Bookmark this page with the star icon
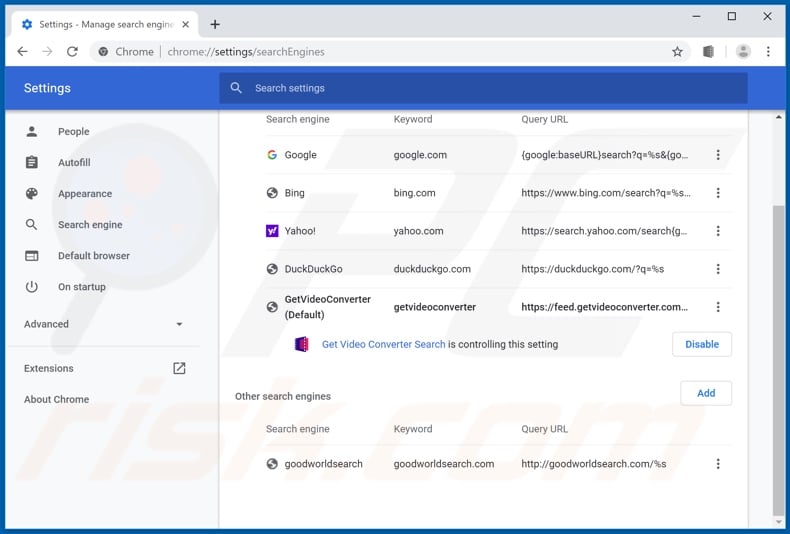The image size is (790, 534). [677, 51]
